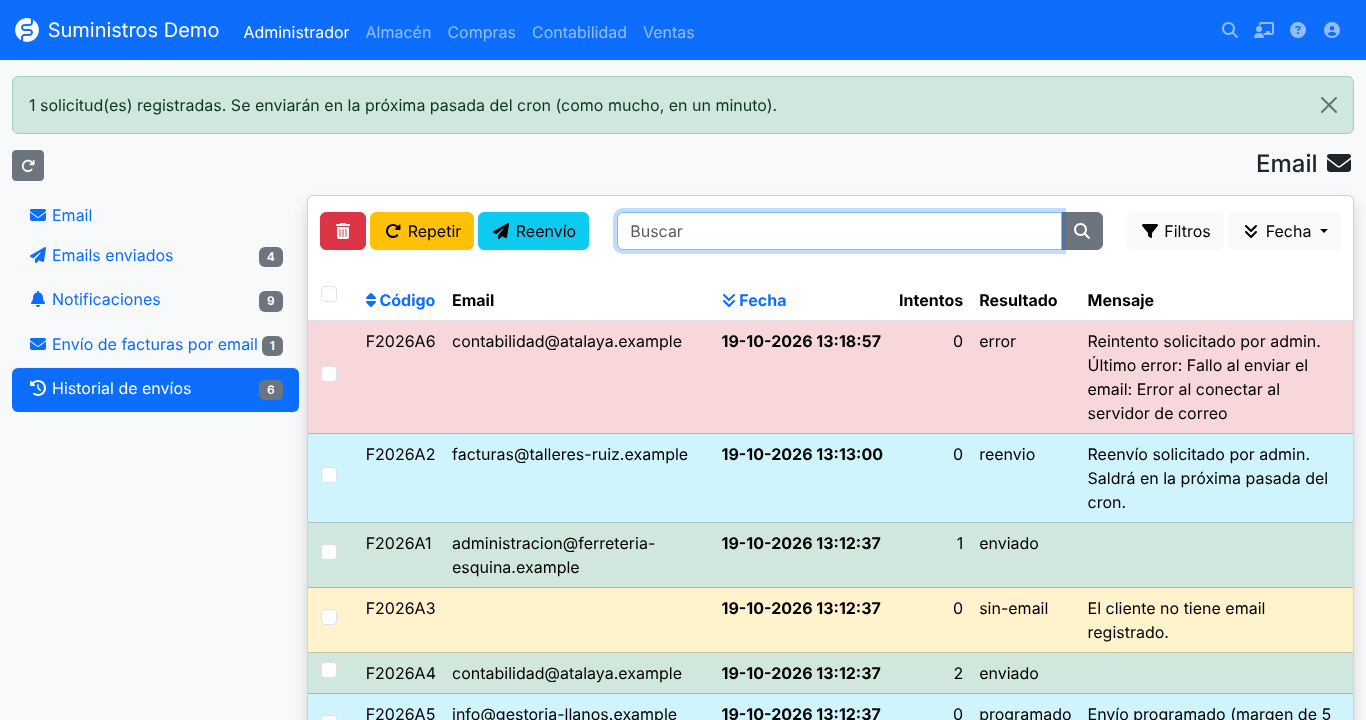Sort by the Fecha column header

pyautogui.click(x=754, y=300)
